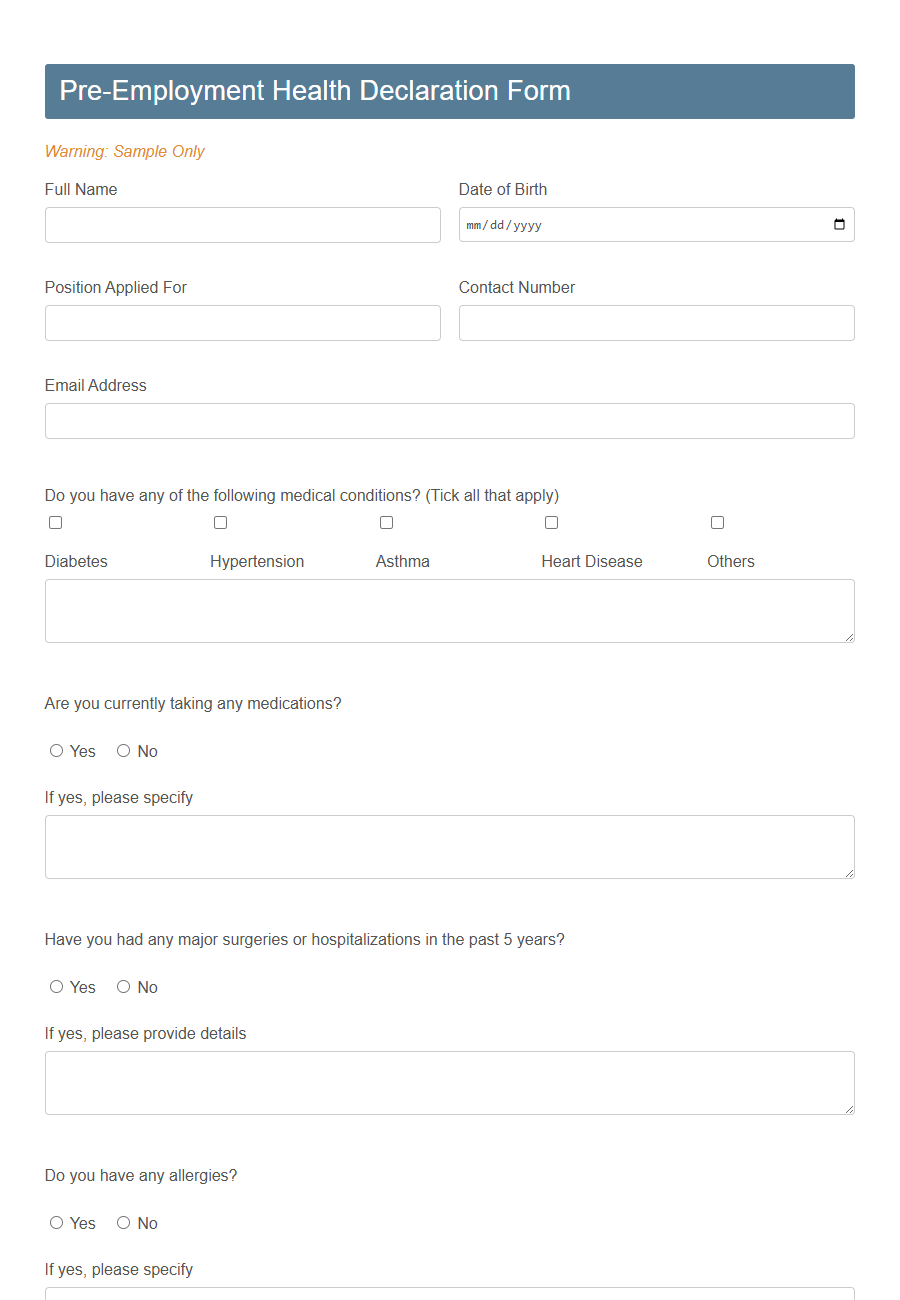Check the Asthma checkbox
This screenshot has width=900, height=1300.
tap(386, 522)
